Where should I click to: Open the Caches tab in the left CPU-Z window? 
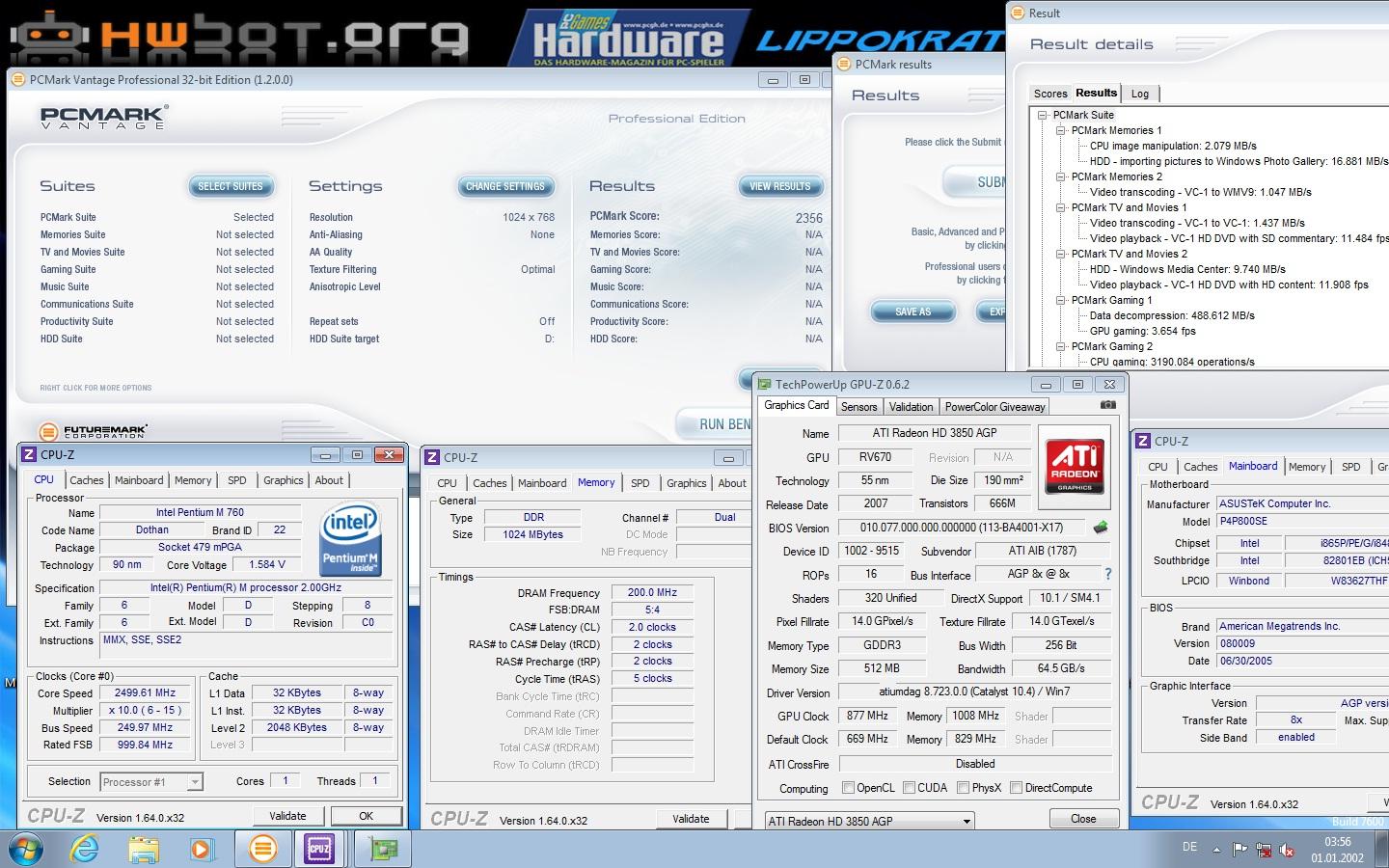point(86,480)
